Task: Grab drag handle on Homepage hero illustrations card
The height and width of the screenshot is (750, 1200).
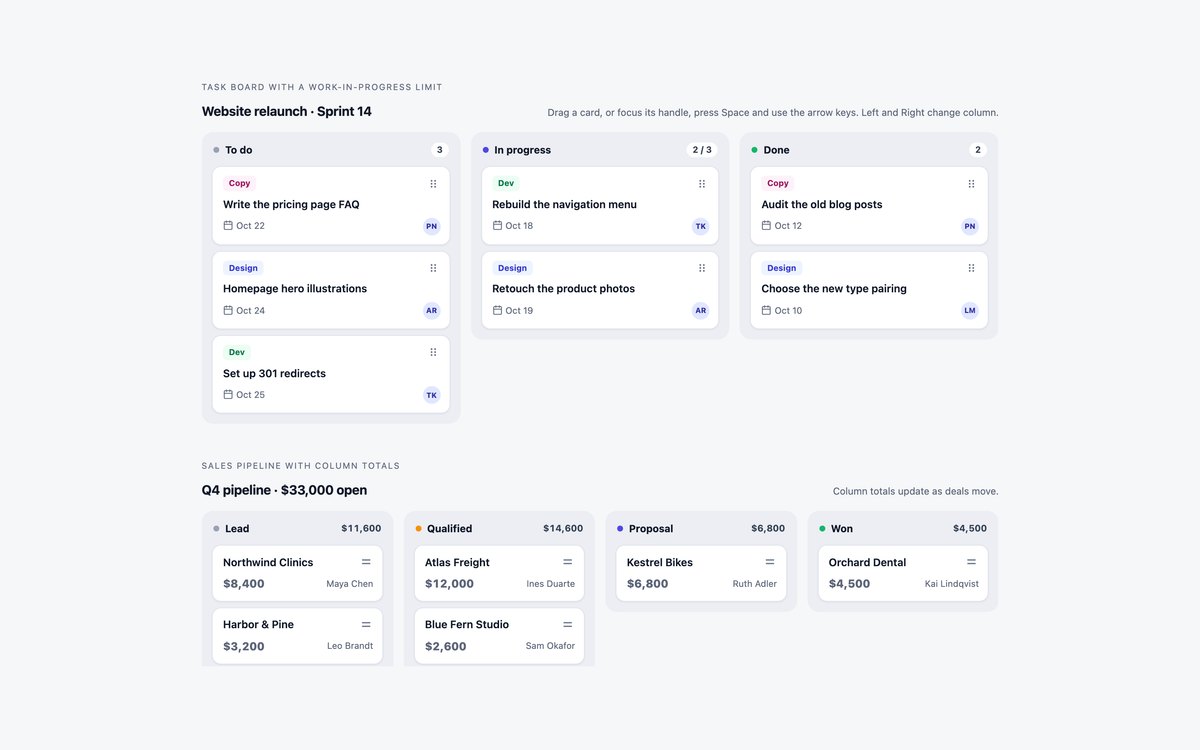Action: point(433,268)
